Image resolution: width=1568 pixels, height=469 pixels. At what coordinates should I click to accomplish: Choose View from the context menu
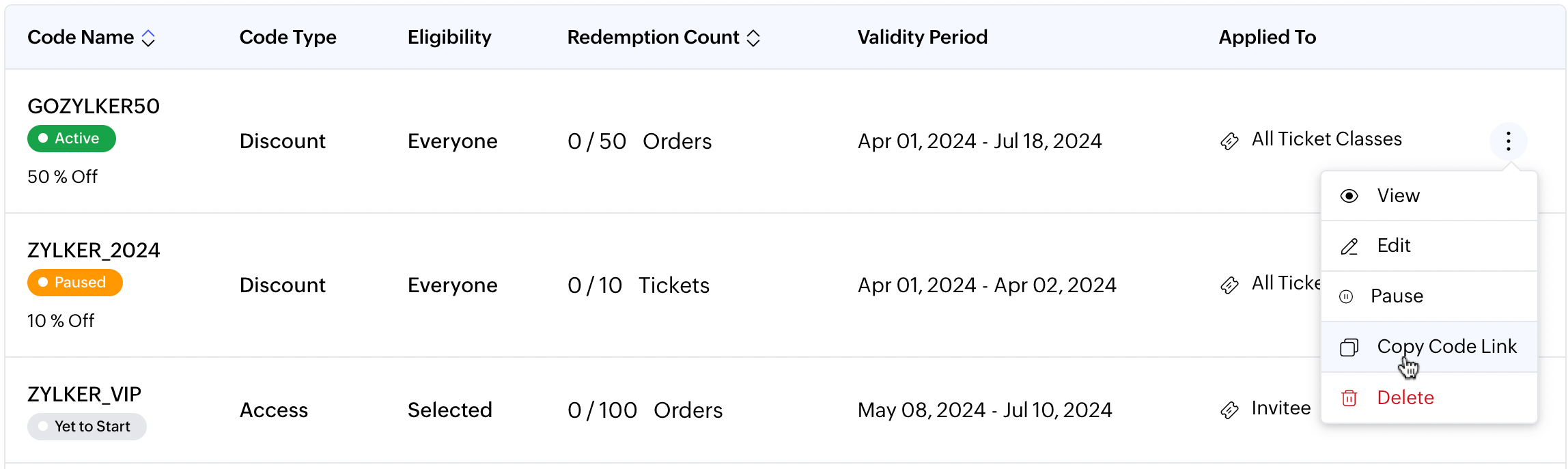click(x=1398, y=196)
